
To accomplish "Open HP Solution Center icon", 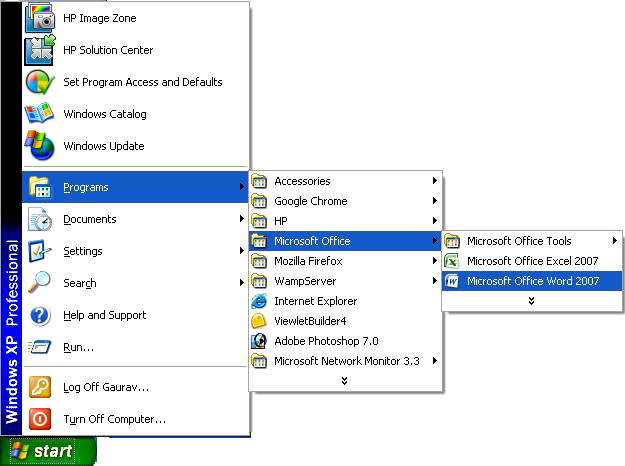I will click(x=39, y=50).
